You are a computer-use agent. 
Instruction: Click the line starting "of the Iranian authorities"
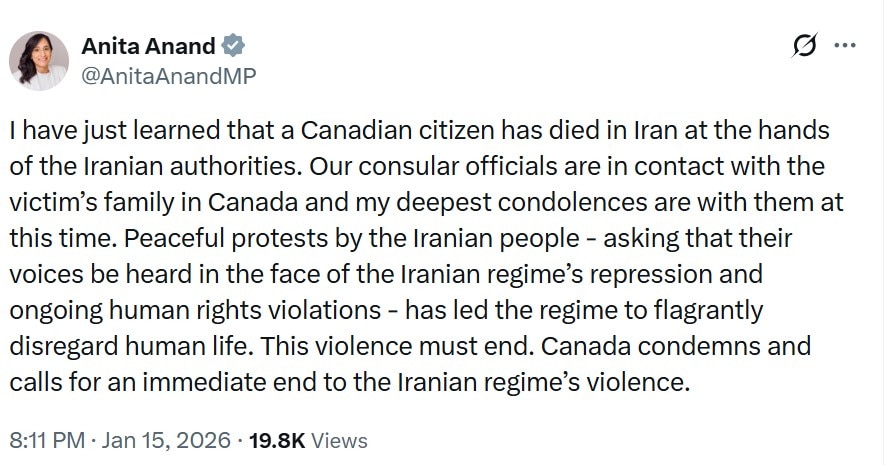pyautogui.click(x=414, y=164)
